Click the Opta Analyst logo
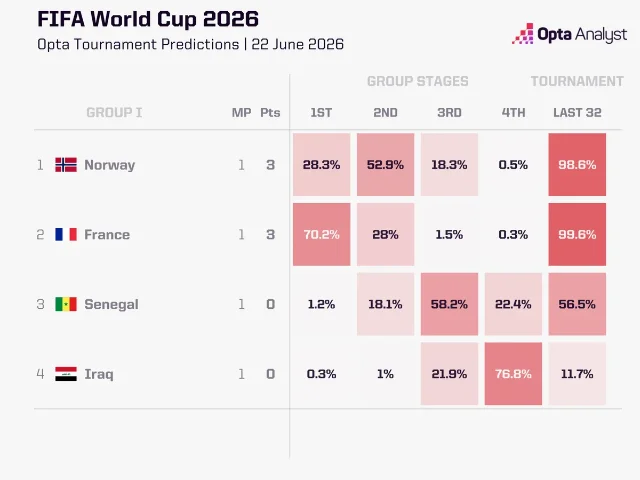This screenshot has width=640, height=480. [569, 34]
